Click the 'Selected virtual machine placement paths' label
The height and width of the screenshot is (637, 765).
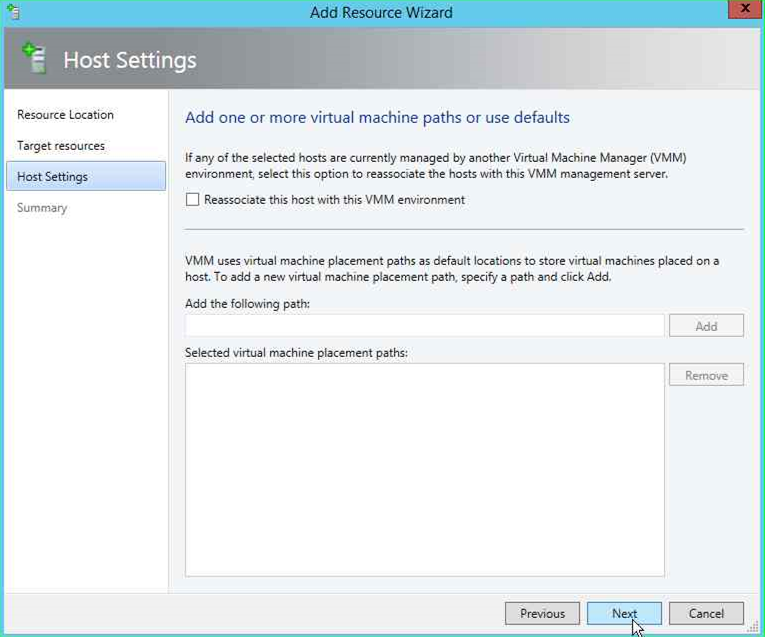(x=296, y=353)
